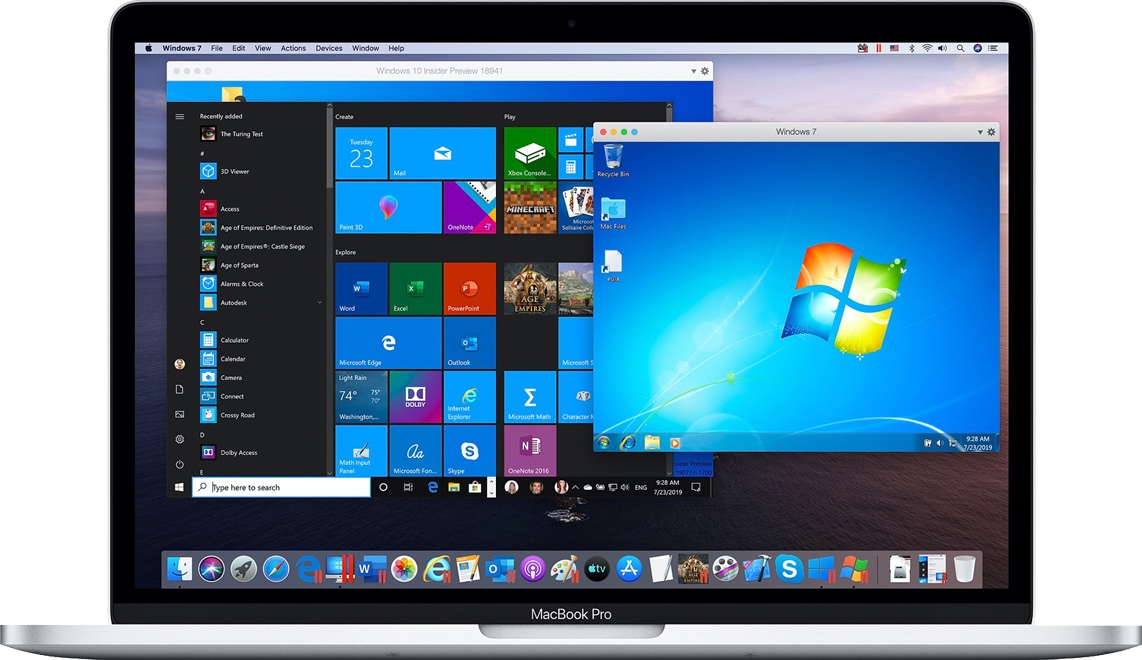Launch Skype from the Start menu tiles
Image resolution: width=1142 pixels, height=660 pixels.
(x=469, y=452)
